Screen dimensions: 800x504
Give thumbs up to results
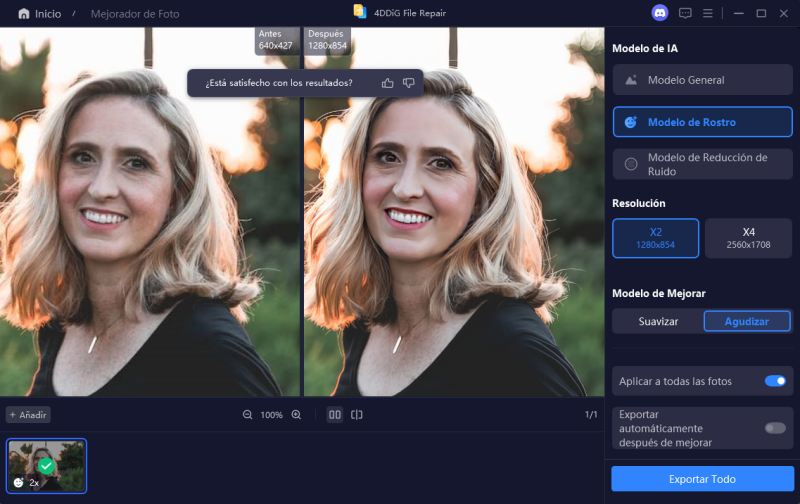(x=387, y=83)
